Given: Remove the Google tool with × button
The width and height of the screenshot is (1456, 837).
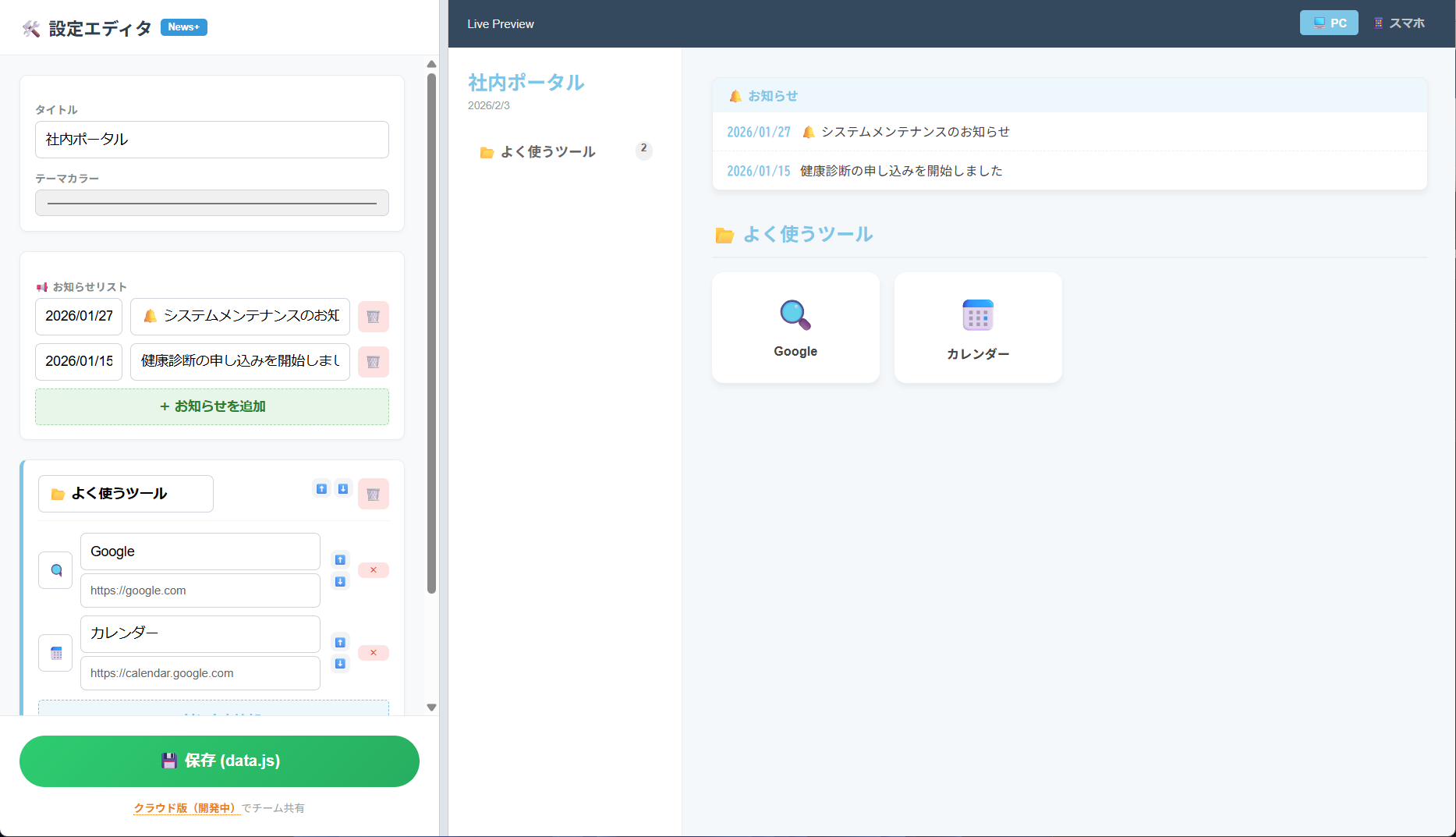Looking at the screenshot, I should 374,570.
